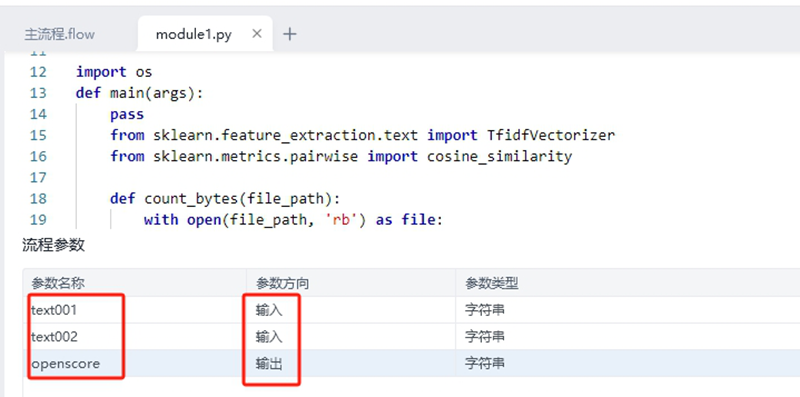Screen dimensions: 800x397
Task: Click 字符串 type cell for openscore
Action: [628, 364]
